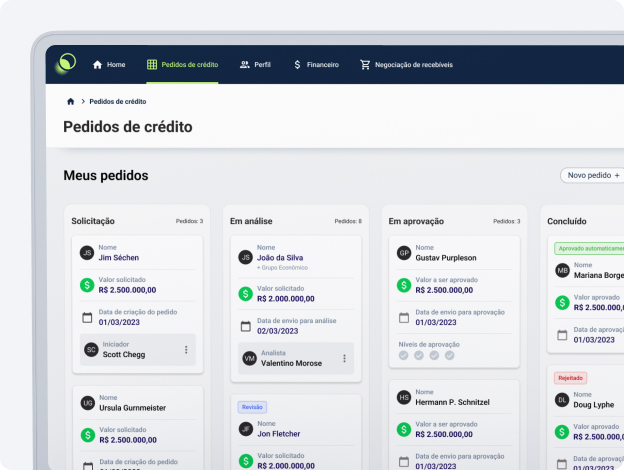
Task: Click the HS avatar of Hermann P. Schnitzel
Action: coord(404,397)
